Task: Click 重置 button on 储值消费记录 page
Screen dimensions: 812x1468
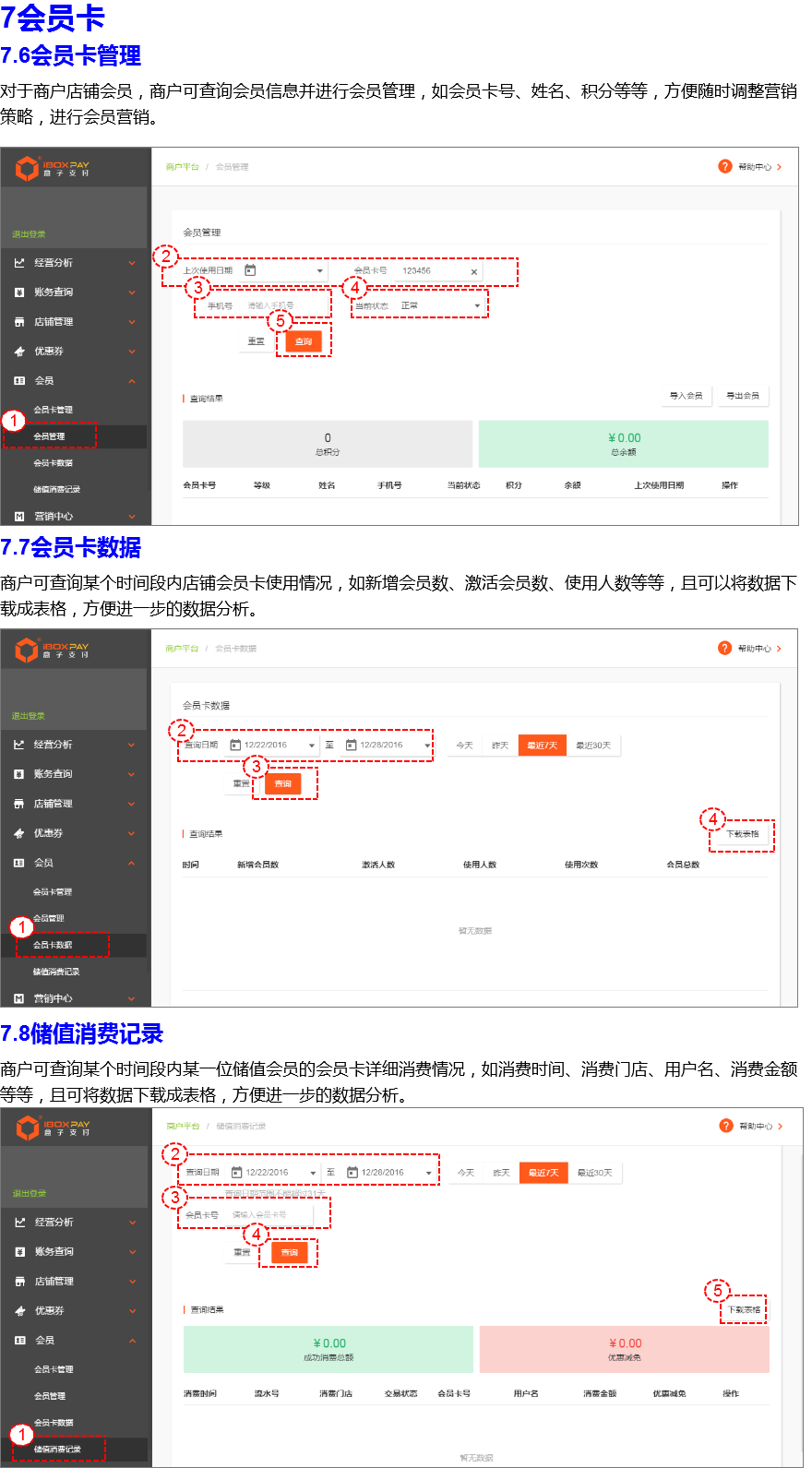Action: pyautogui.click(x=242, y=1252)
